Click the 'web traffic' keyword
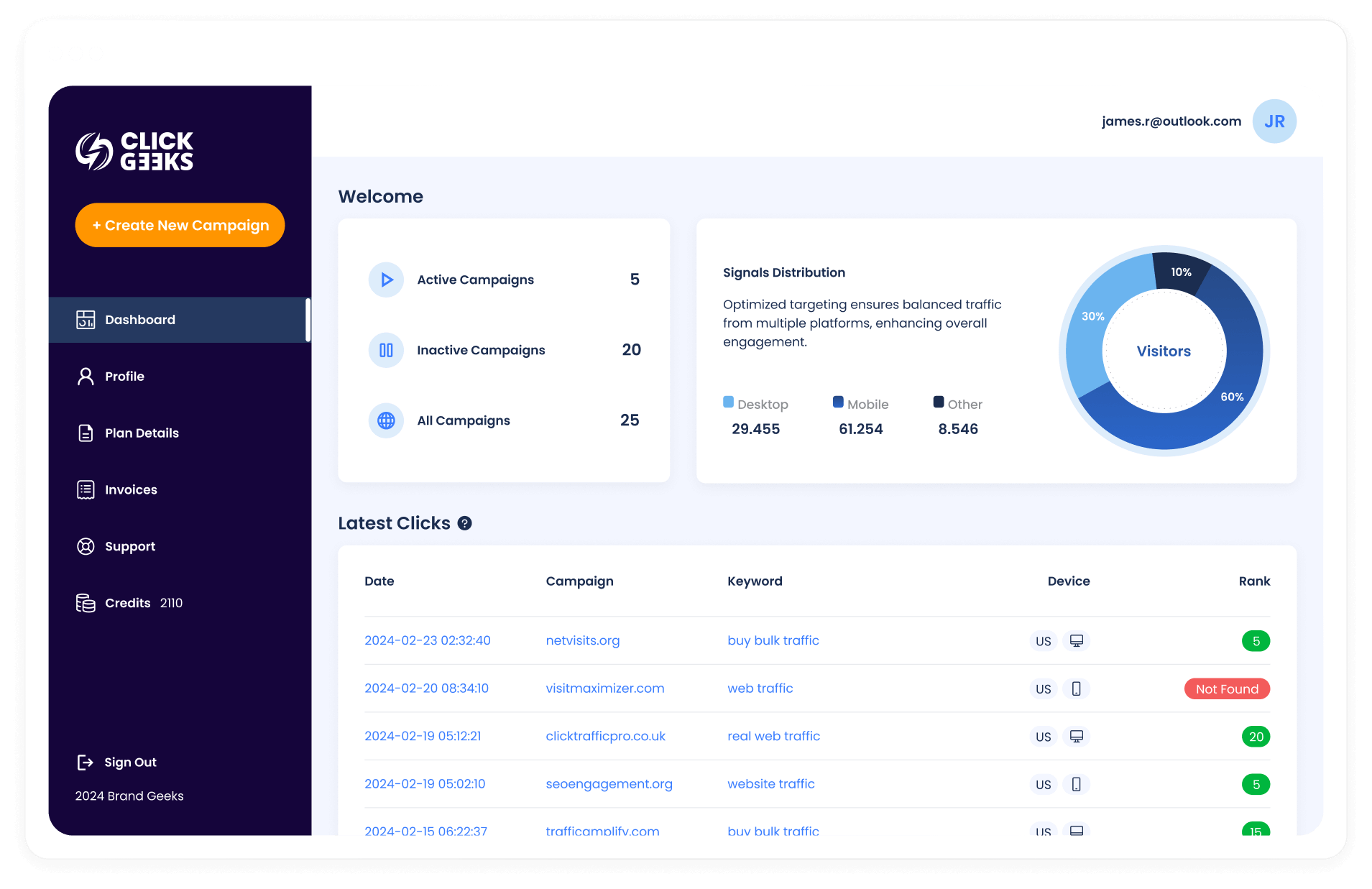This screenshot has height=889, width=1372. point(760,688)
